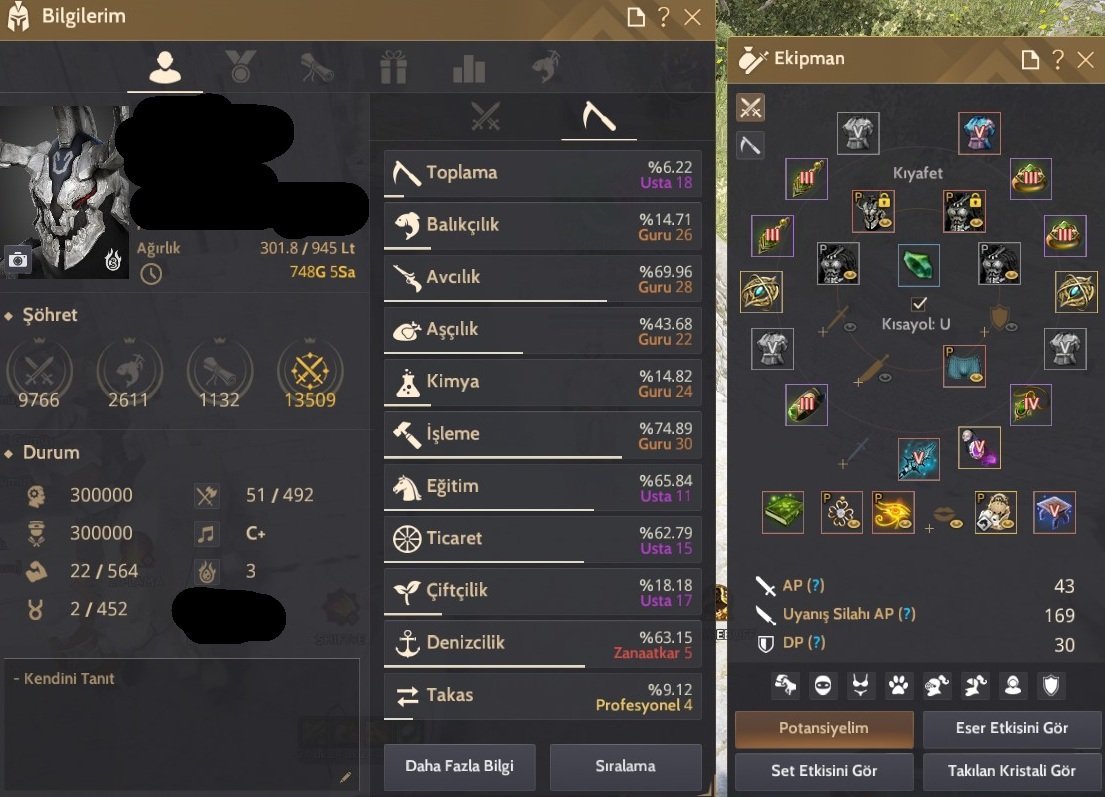This screenshot has height=797, width=1105.
Task: Click the pencil icon in Kendini Tanıt box
Action: (x=345, y=777)
